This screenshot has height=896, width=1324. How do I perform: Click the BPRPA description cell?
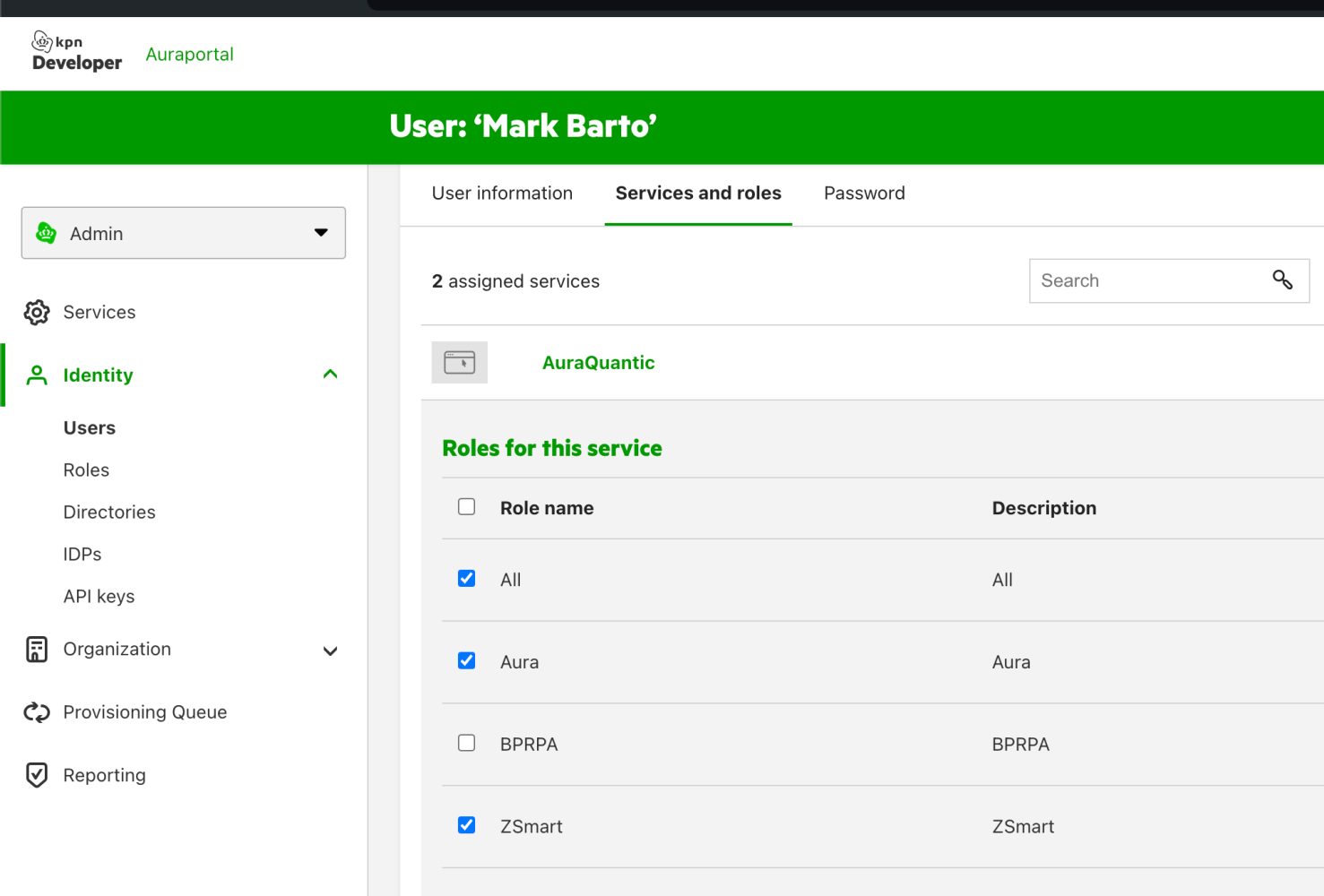click(x=1021, y=745)
